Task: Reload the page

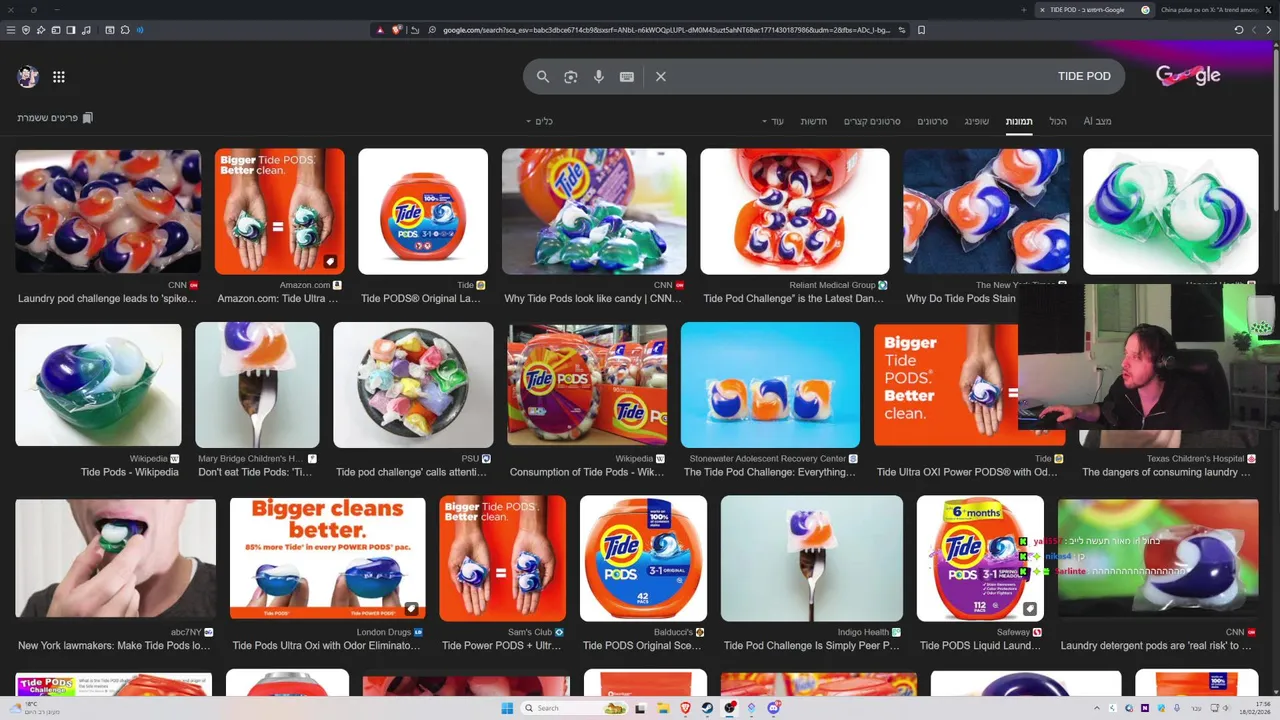Action: [1239, 30]
